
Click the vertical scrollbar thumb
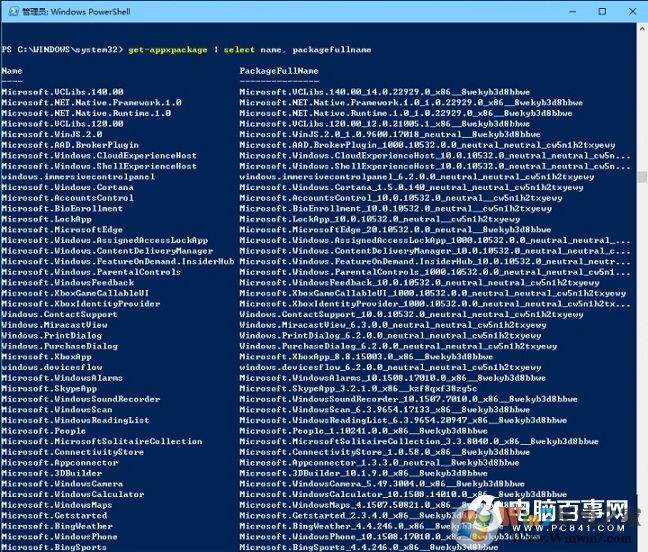(642, 177)
